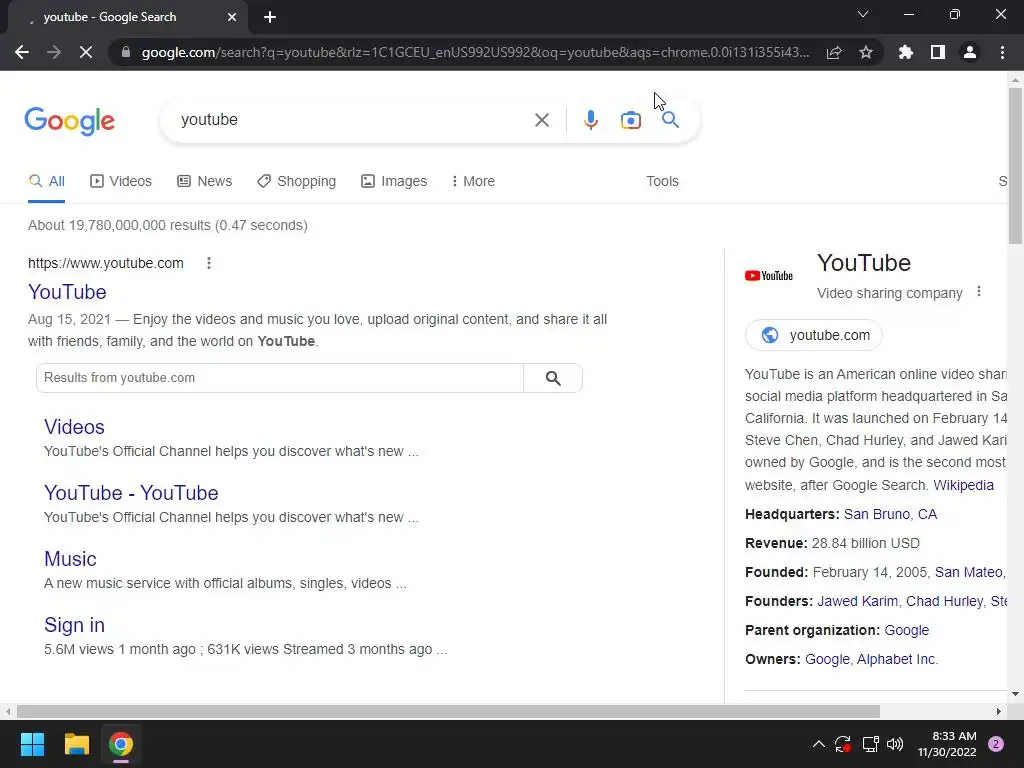Image resolution: width=1024 pixels, height=768 pixels.
Task: Open the San Bruno, CA link
Action: click(x=890, y=514)
